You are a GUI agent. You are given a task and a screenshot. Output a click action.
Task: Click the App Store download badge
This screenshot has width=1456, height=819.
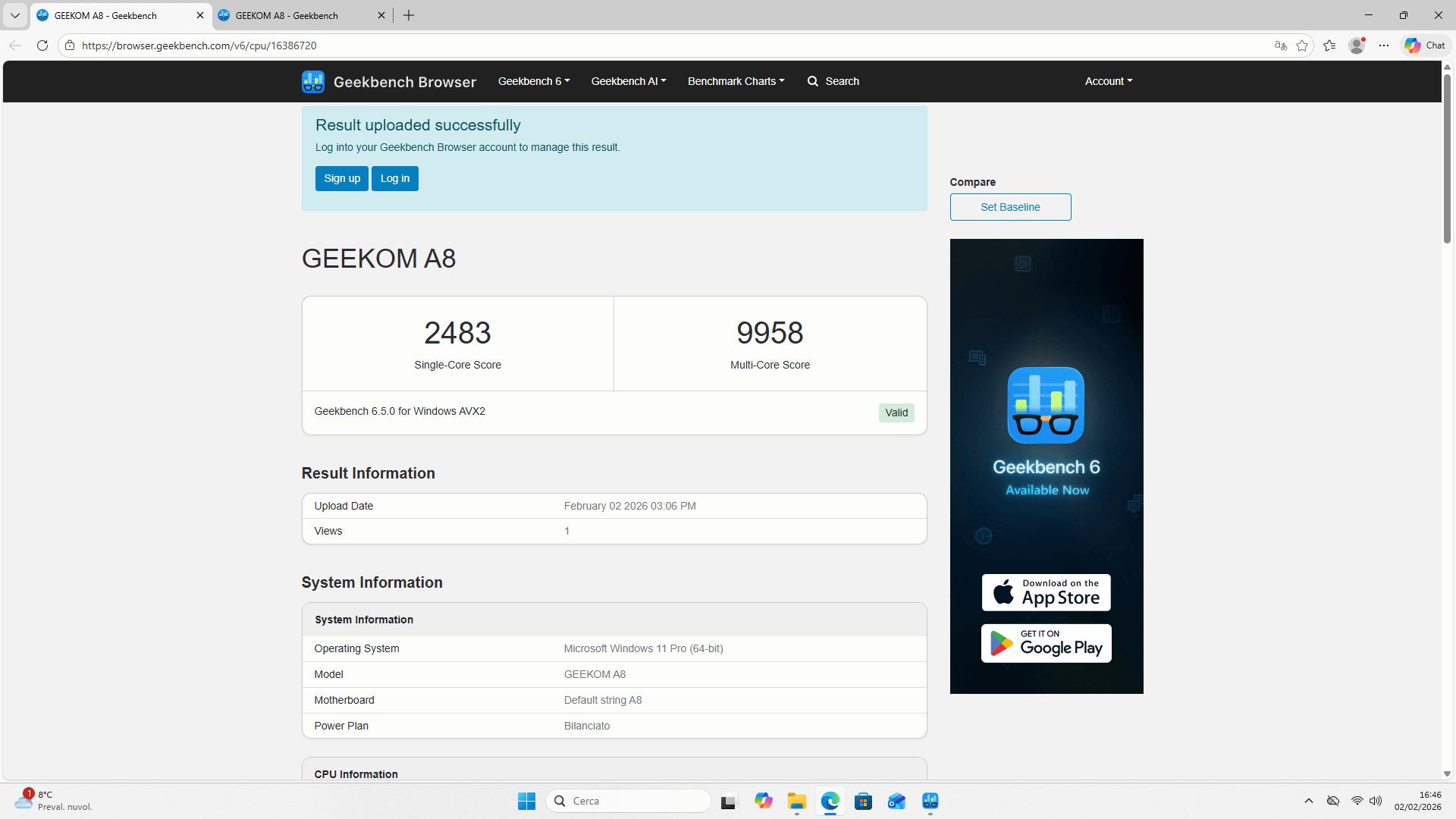click(1046, 592)
